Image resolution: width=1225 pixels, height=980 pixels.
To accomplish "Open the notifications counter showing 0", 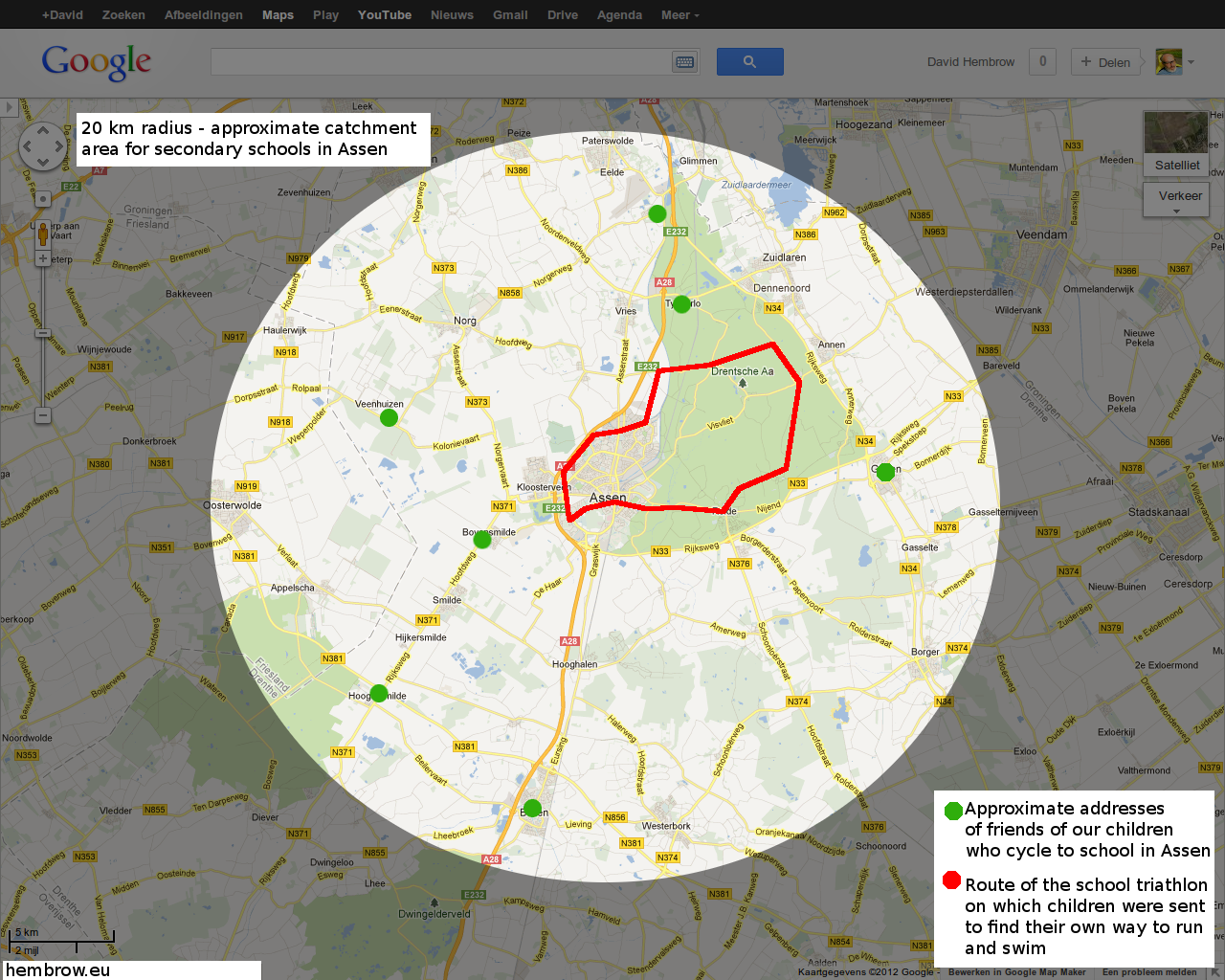I will click(1042, 62).
